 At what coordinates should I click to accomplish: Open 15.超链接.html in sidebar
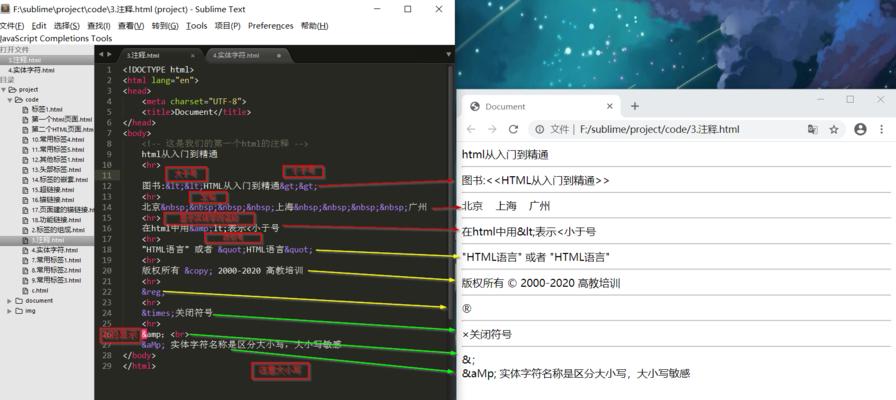[x=53, y=189]
